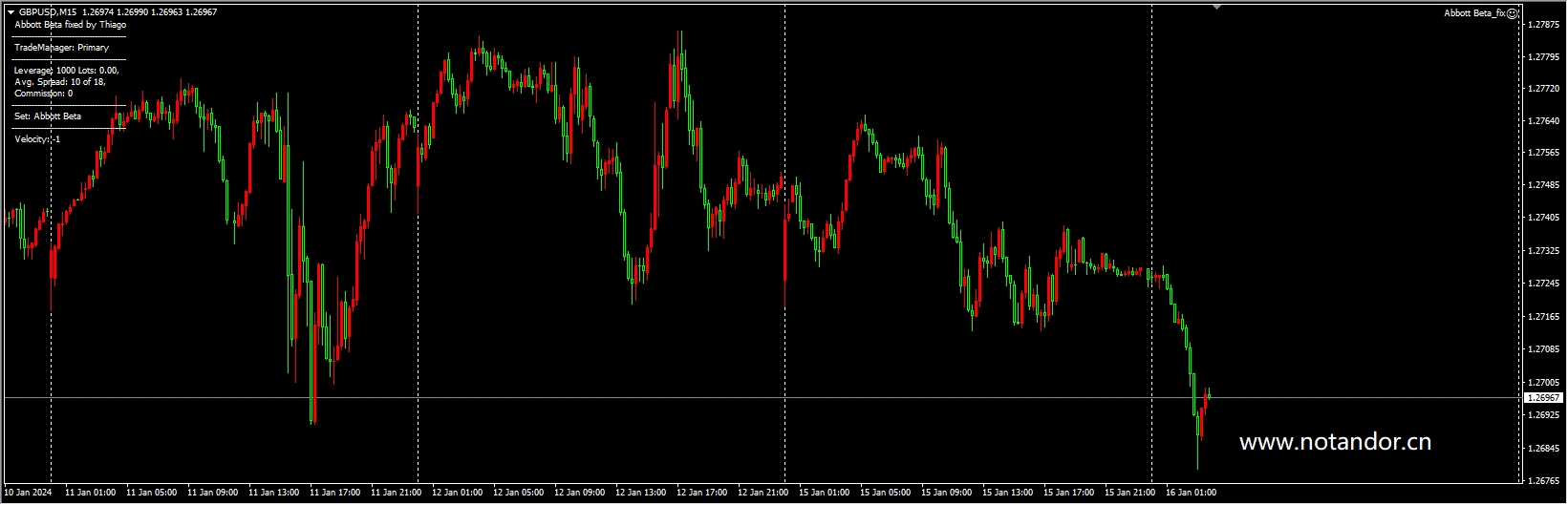The image size is (1568, 505).
Task: Click the '11 Jan 13:00' time label
Action: tap(274, 493)
